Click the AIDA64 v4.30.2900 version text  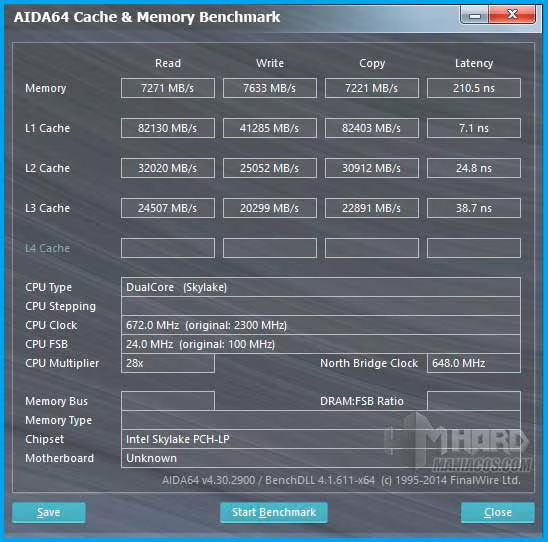point(208,480)
